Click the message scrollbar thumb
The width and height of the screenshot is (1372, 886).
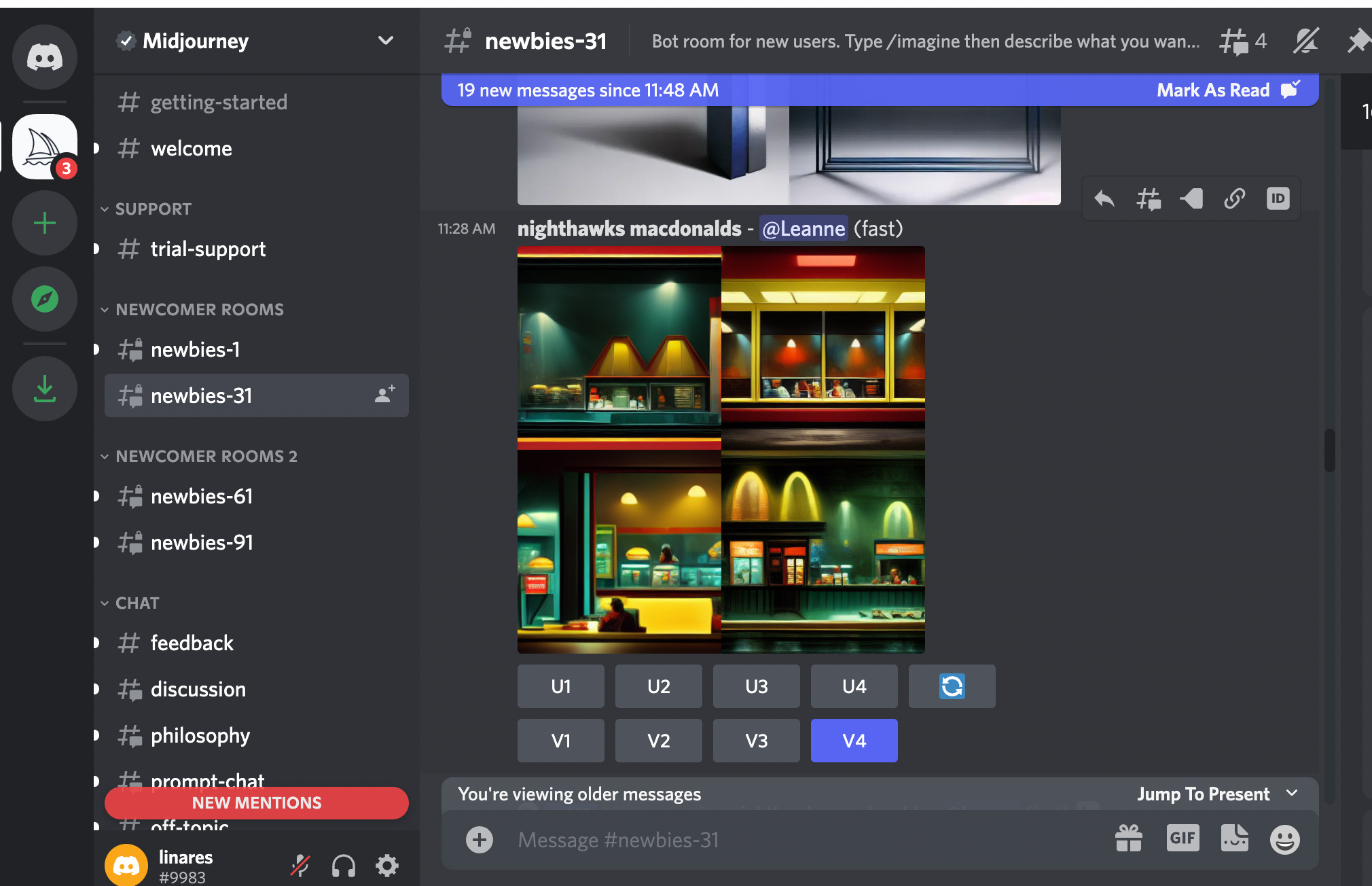[x=1329, y=450]
